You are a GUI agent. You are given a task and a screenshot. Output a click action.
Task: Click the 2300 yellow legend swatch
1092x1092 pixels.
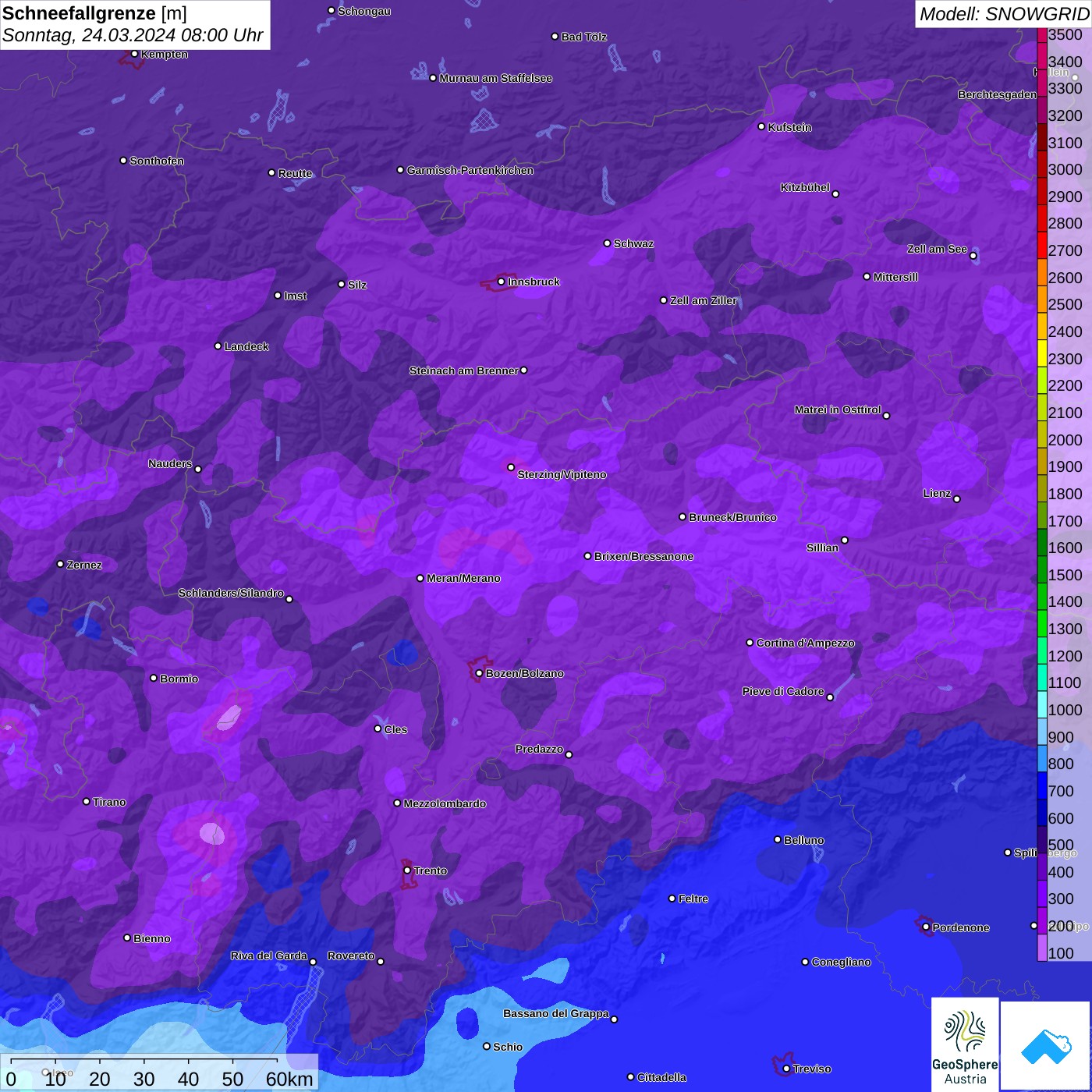pos(1042,353)
